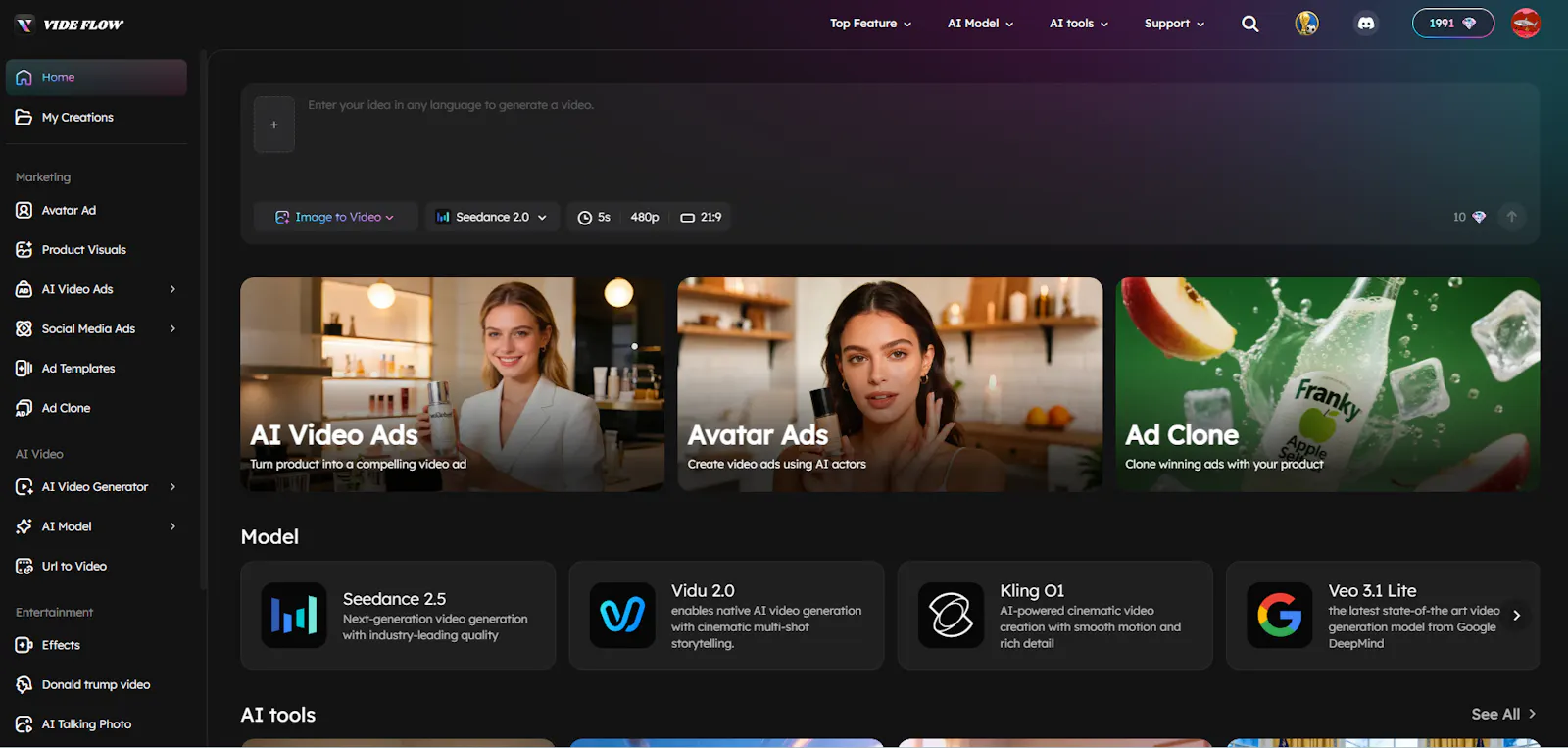Click the Seedance 2.5 card title
Image resolution: width=1568 pixels, height=748 pixels.
click(x=394, y=599)
